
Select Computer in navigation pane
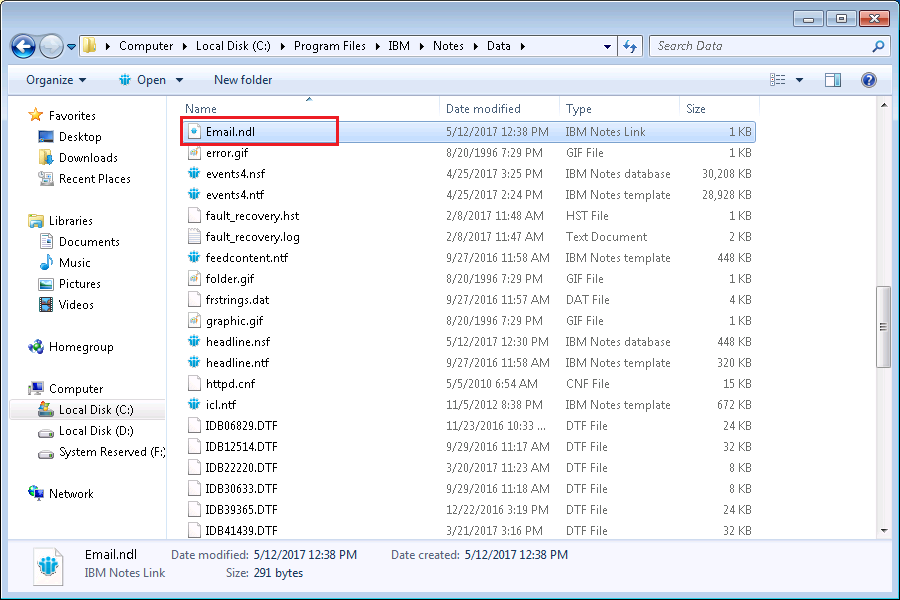coord(76,389)
